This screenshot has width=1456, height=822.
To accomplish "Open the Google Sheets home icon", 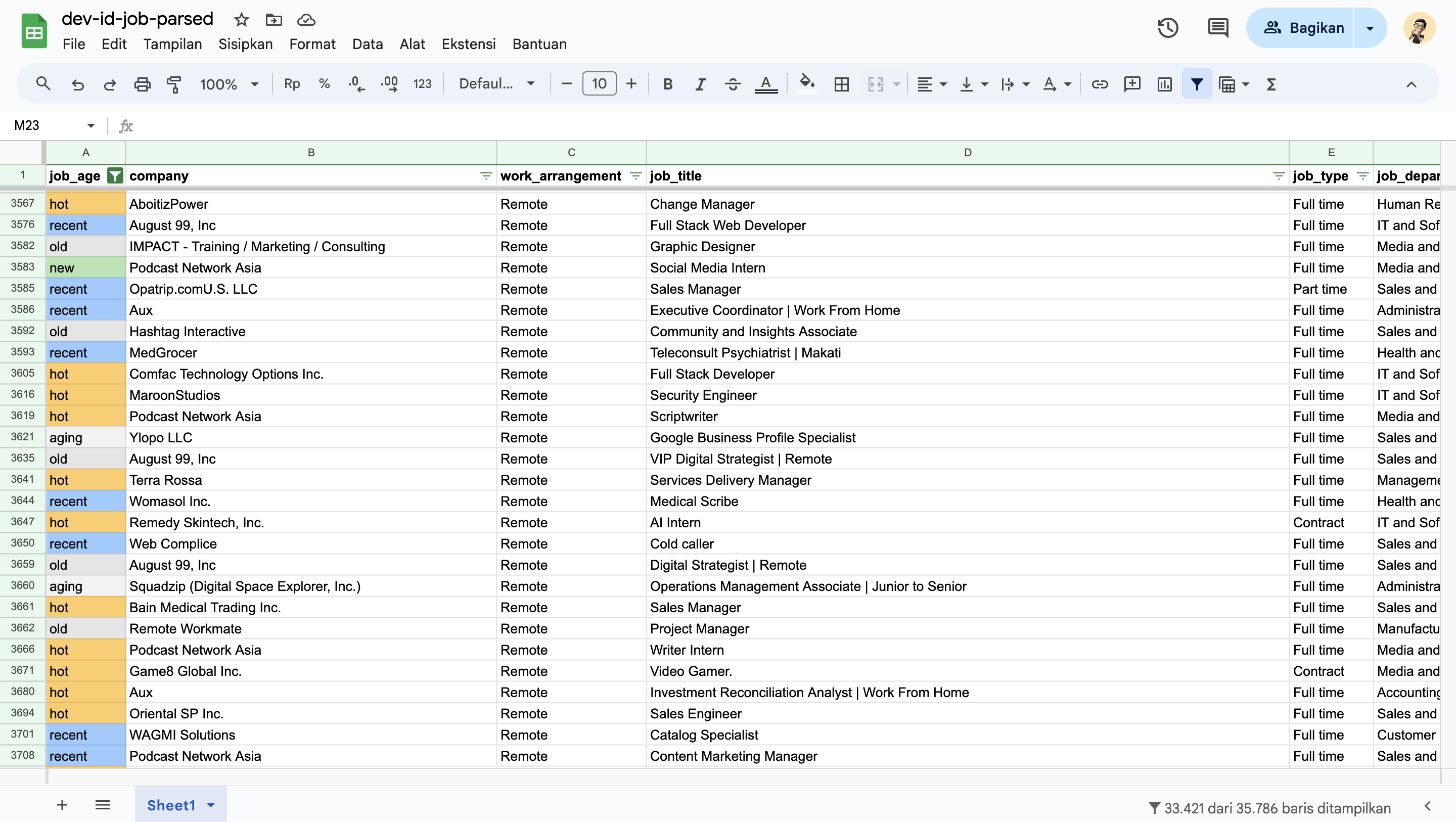I will tap(34, 31).
